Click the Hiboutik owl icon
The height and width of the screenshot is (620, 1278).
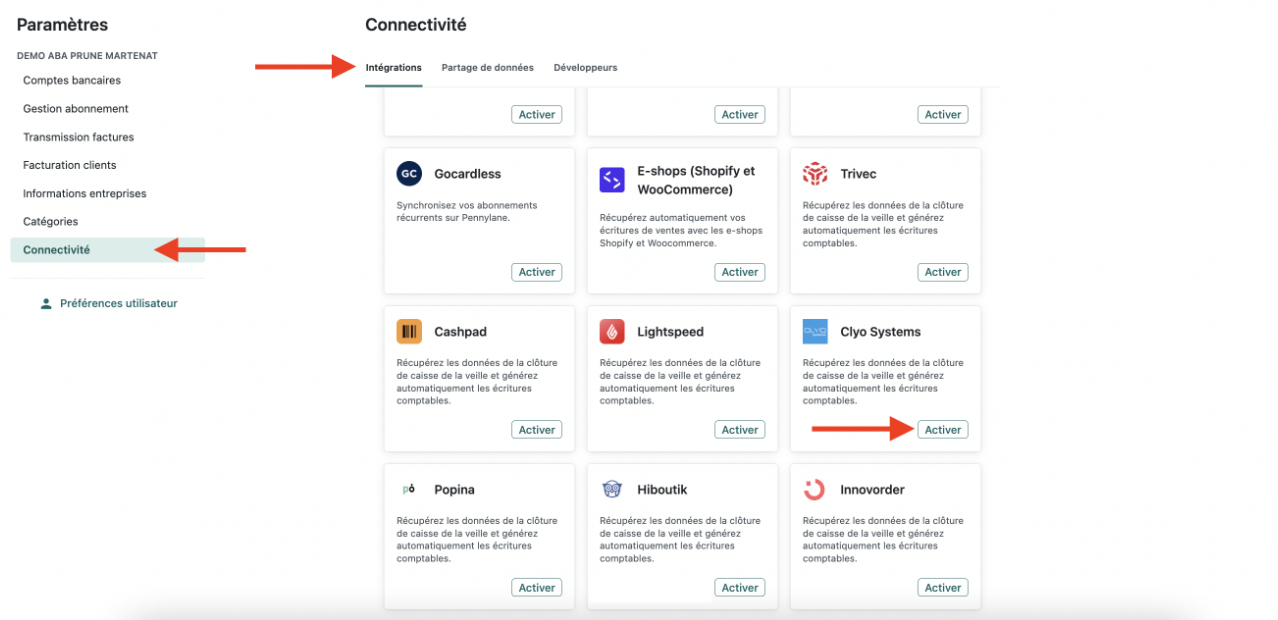(x=612, y=489)
